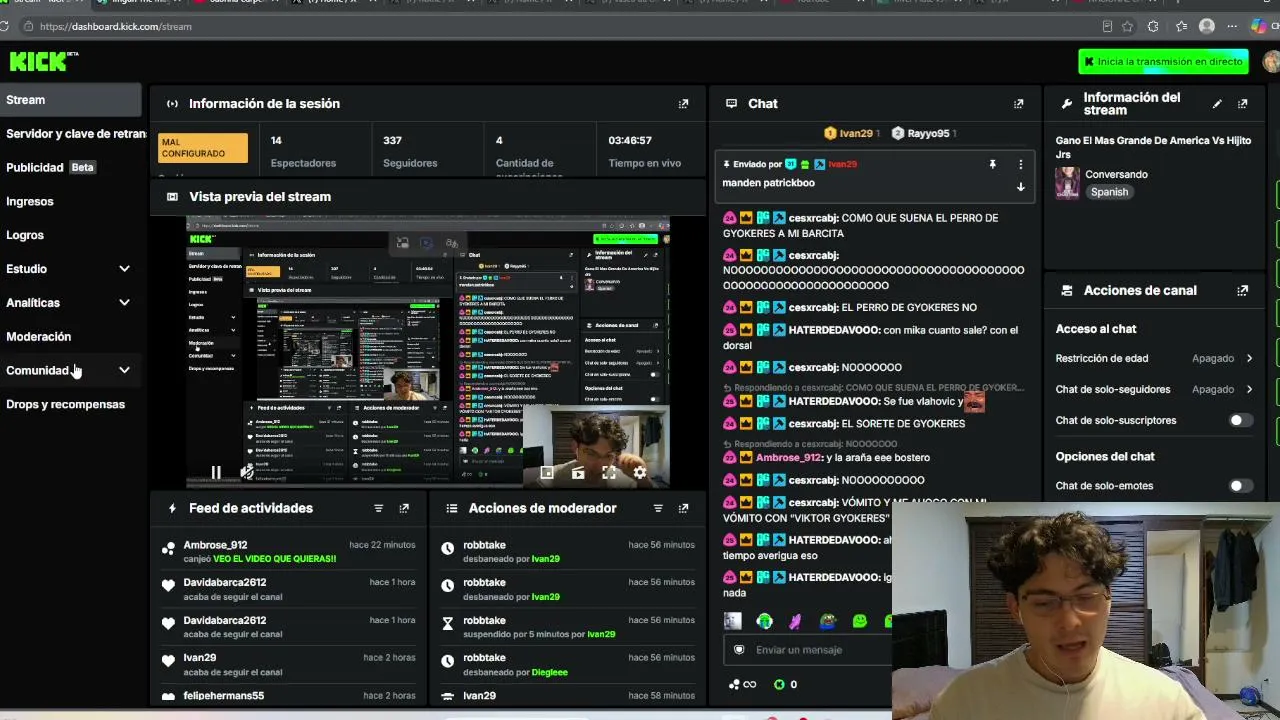Viewport: 1280px width, 720px height.
Task: Toggle Chat de solo-suscriptores switch
Action: coord(1240,421)
